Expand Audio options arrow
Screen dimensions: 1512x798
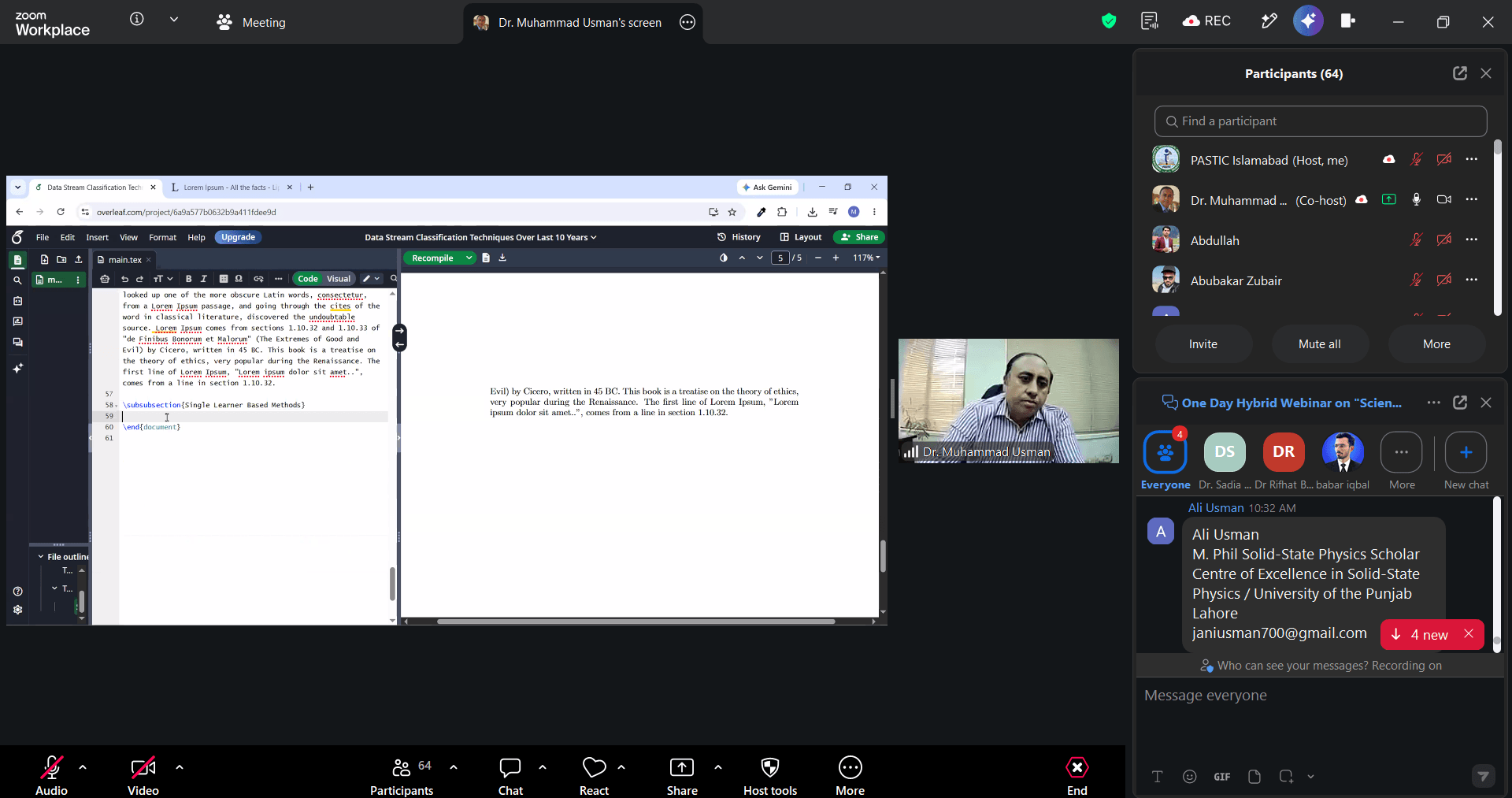pyautogui.click(x=83, y=766)
